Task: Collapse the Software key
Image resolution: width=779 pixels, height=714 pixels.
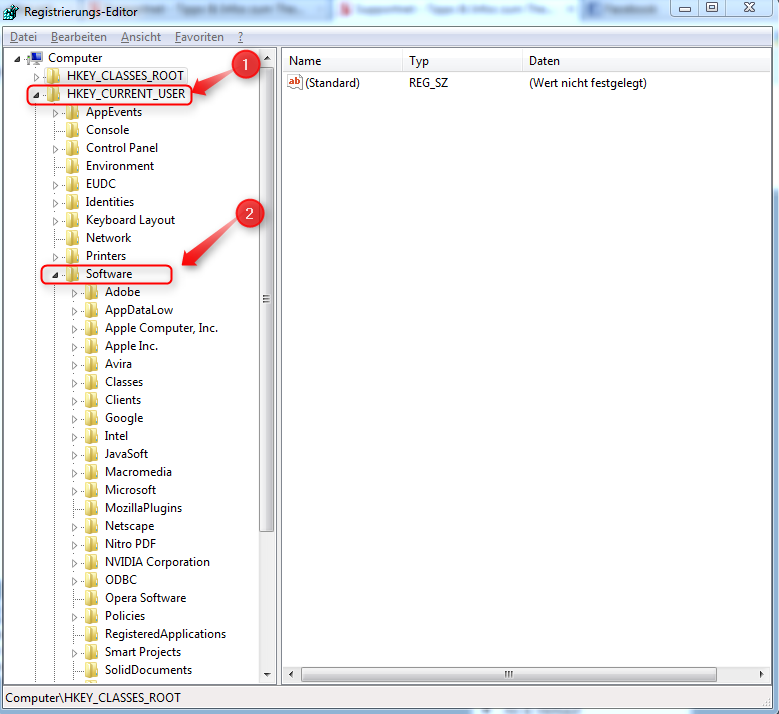Action: (x=55, y=275)
